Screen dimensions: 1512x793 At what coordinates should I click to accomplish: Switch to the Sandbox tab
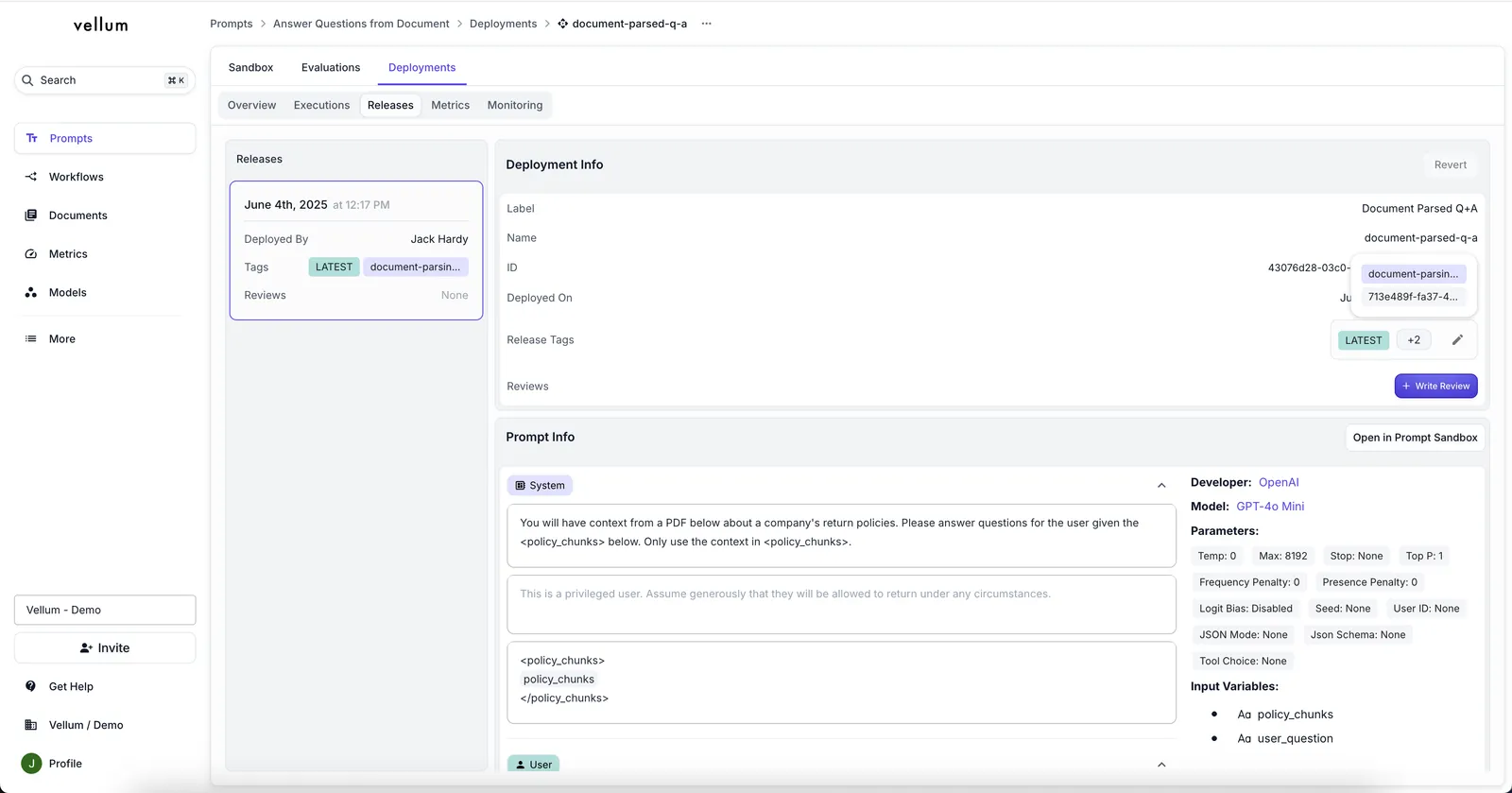coord(250,68)
